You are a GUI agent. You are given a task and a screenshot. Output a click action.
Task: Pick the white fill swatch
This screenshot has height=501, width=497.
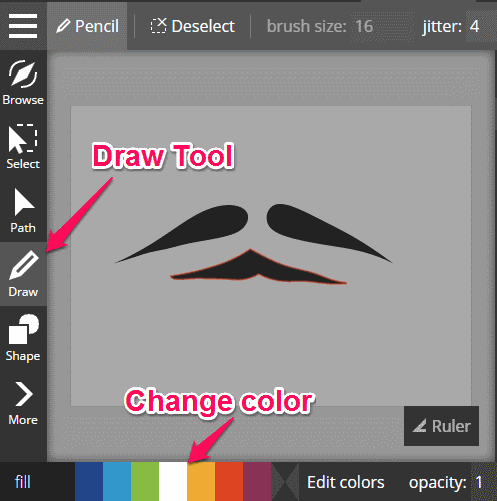pos(173,481)
